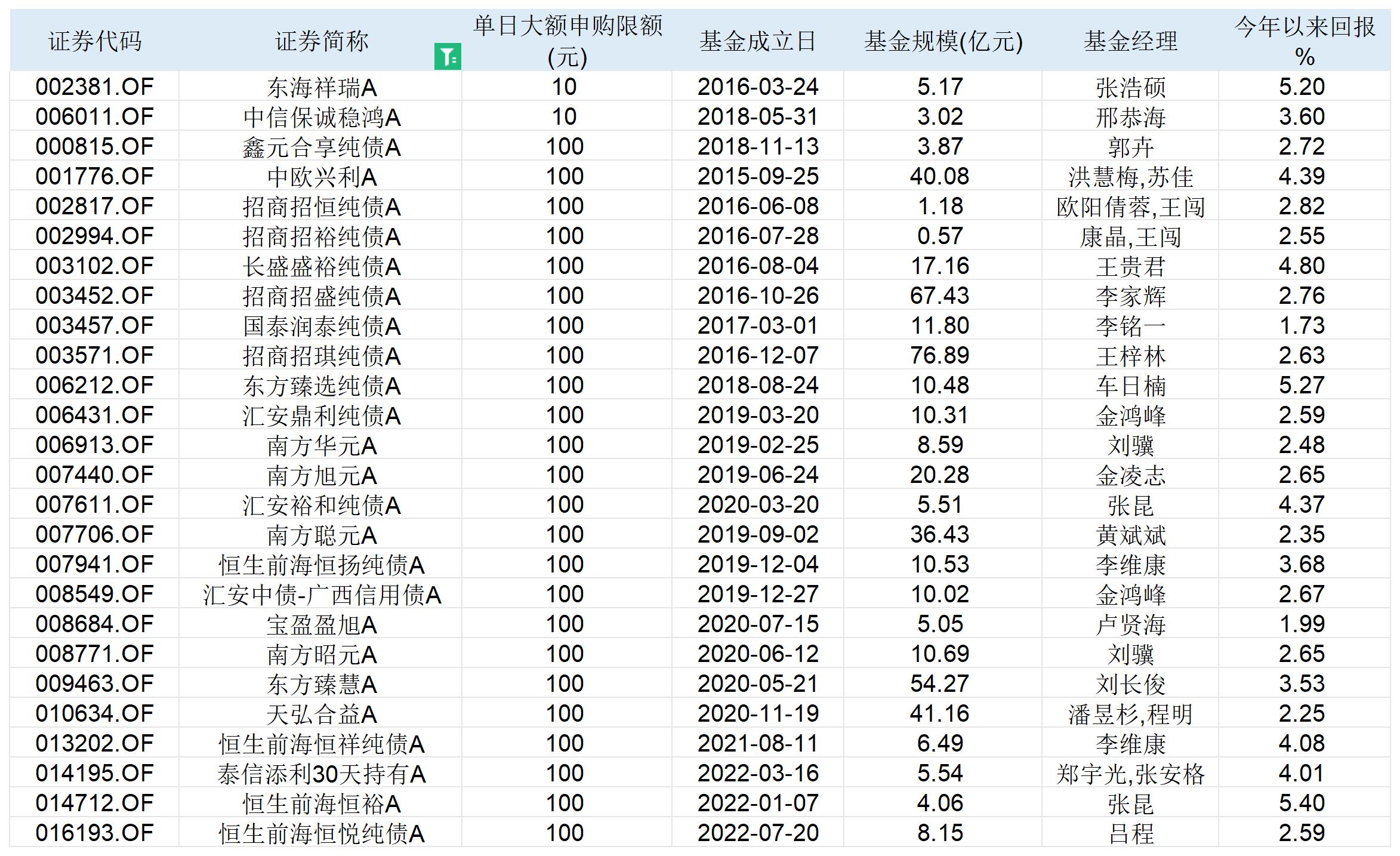The height and width of the screenshot is (856, 1400).
Task: Select the date cell 2018-08-24
Action: pyautogui.click(x=757, y=386)
